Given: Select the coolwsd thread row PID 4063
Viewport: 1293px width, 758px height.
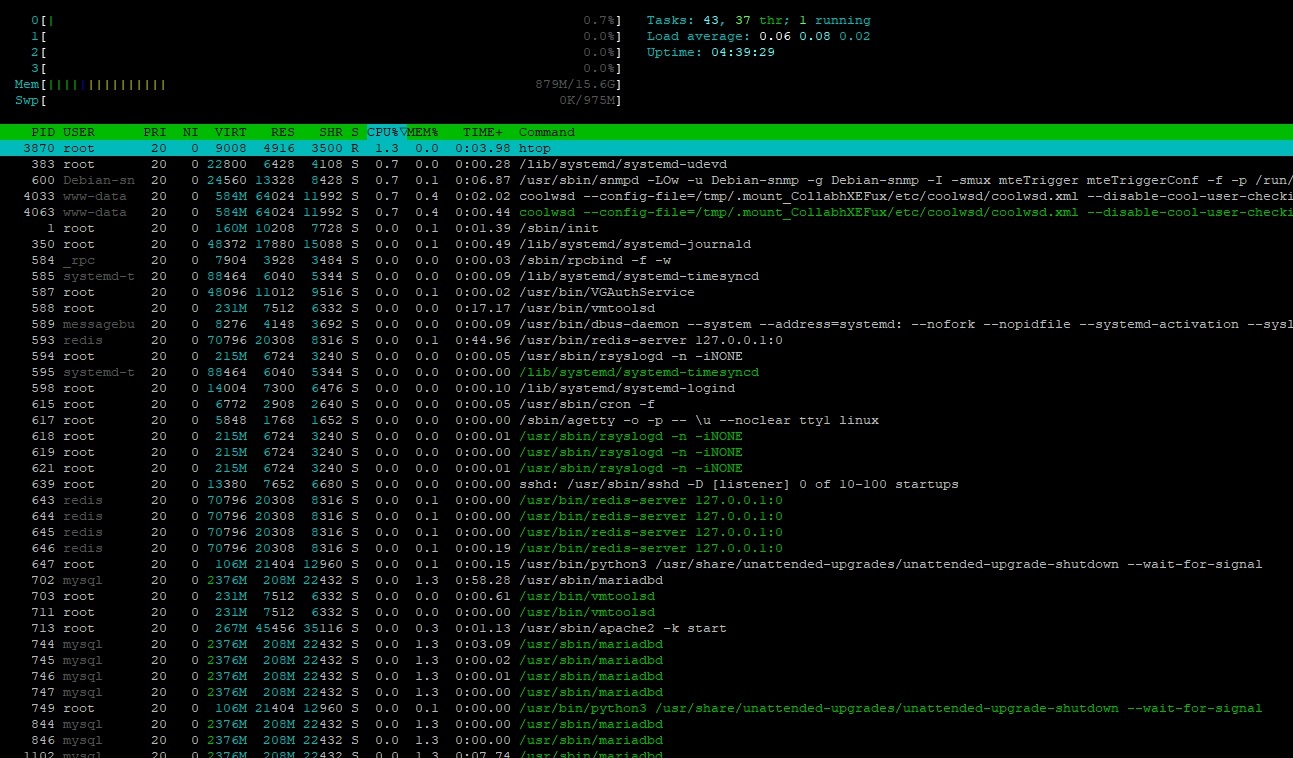Looking at the screenshot, I should [646, 212].
